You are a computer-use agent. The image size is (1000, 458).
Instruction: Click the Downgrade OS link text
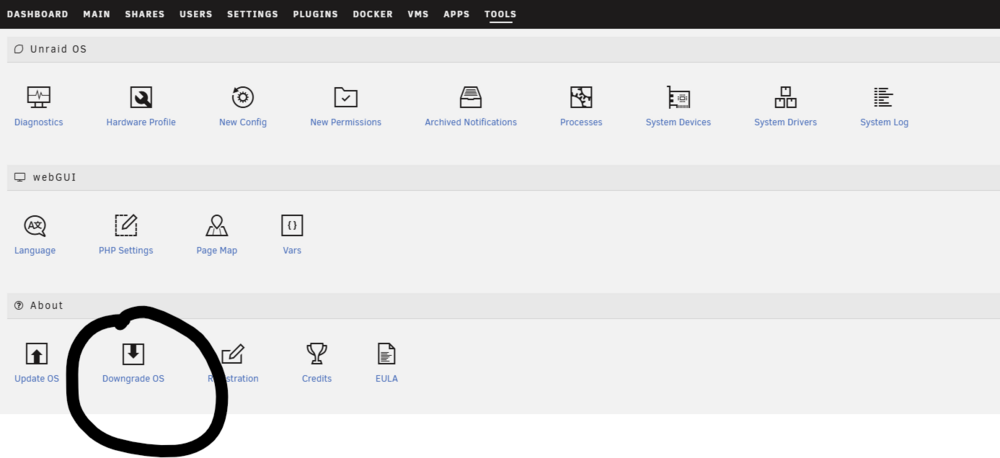pos(133,379)
